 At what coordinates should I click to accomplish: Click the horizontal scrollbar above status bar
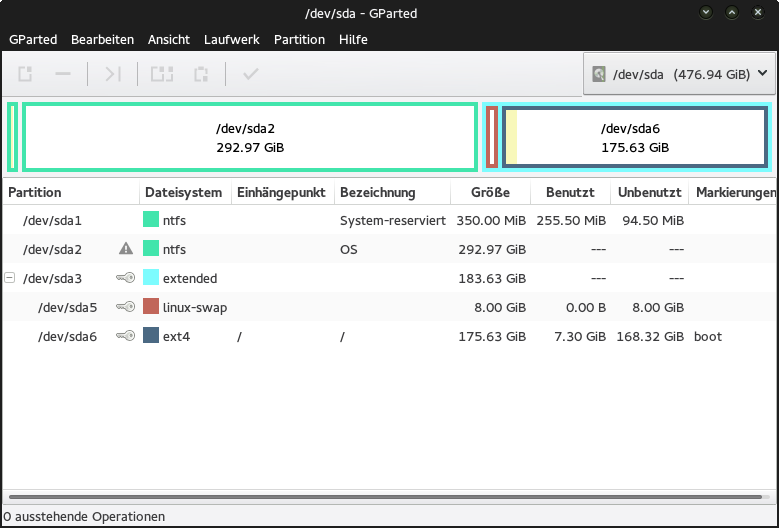[x=385, y=497]
